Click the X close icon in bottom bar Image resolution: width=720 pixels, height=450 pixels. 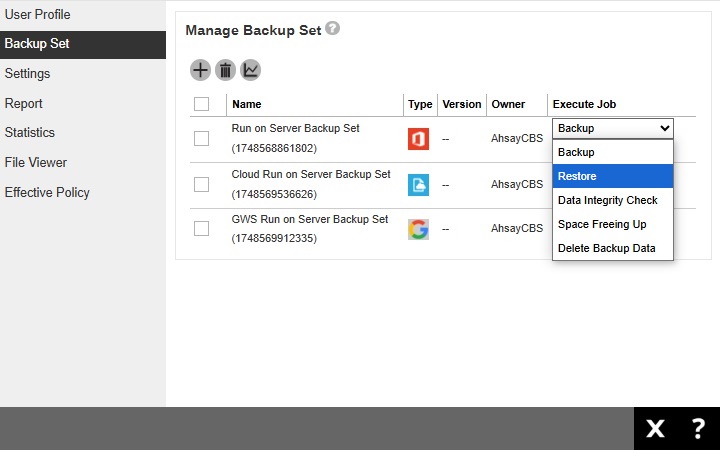click(655, 429)
